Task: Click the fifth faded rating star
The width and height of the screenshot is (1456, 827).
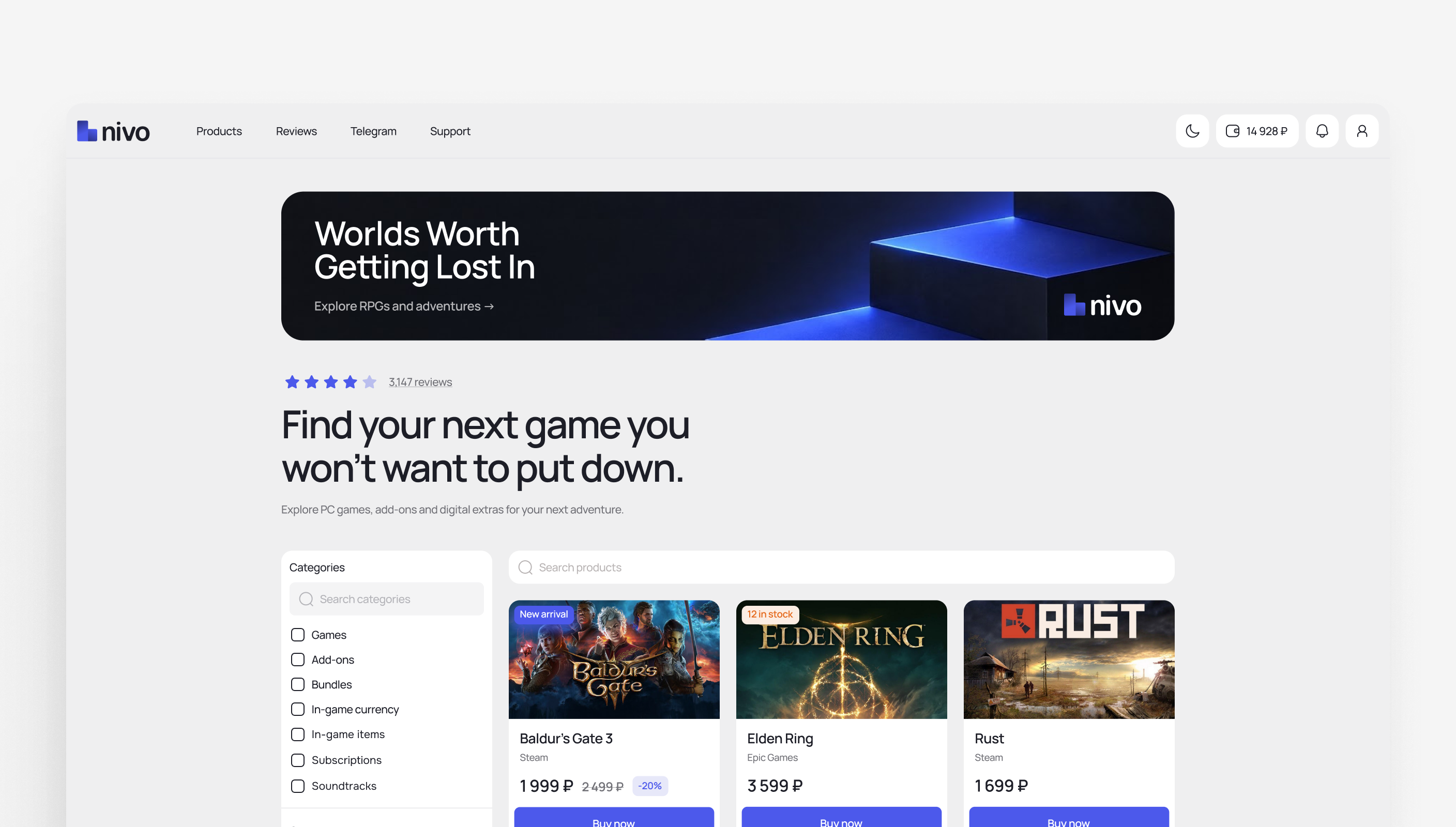Action: tap(369, 381)
